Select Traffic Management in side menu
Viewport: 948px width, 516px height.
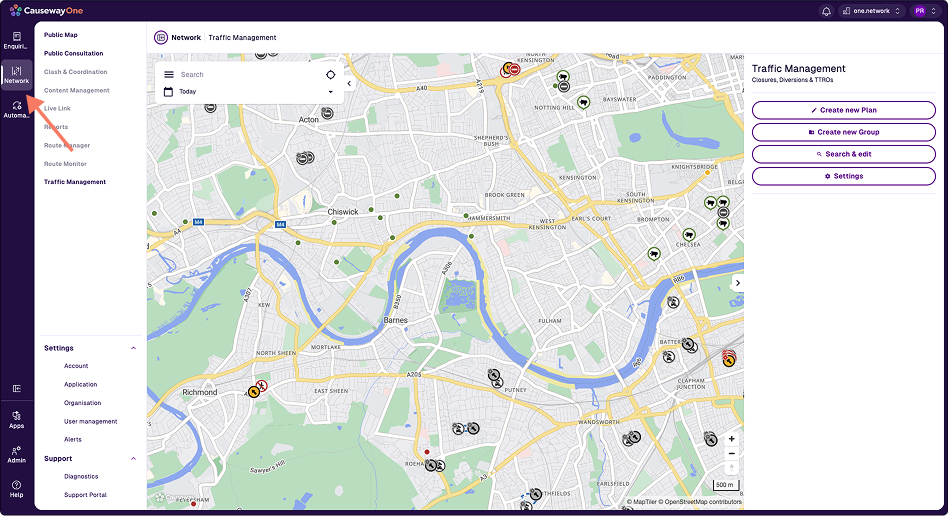pyautogui.click(x=75, y=182)
